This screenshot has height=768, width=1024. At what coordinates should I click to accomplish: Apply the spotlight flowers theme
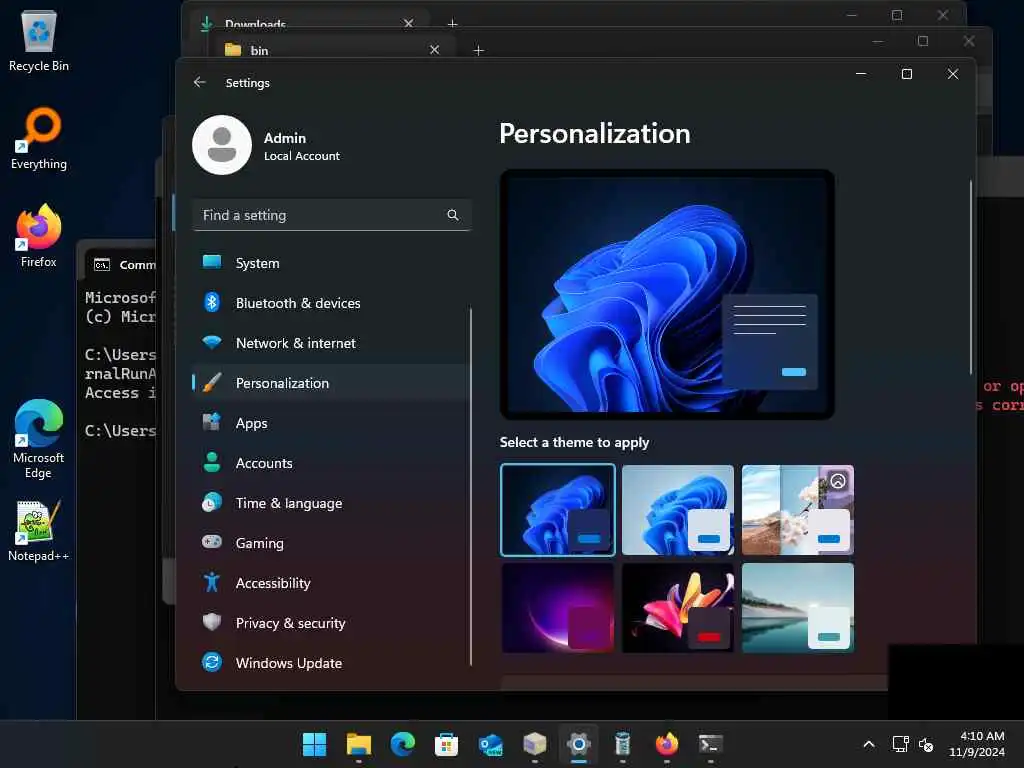[x=797, y=509]
